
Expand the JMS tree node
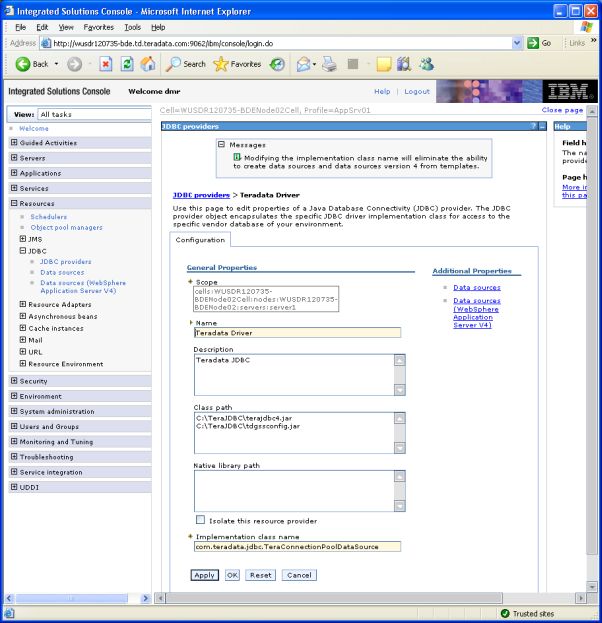pyautogui.click(x=23, y=238)
